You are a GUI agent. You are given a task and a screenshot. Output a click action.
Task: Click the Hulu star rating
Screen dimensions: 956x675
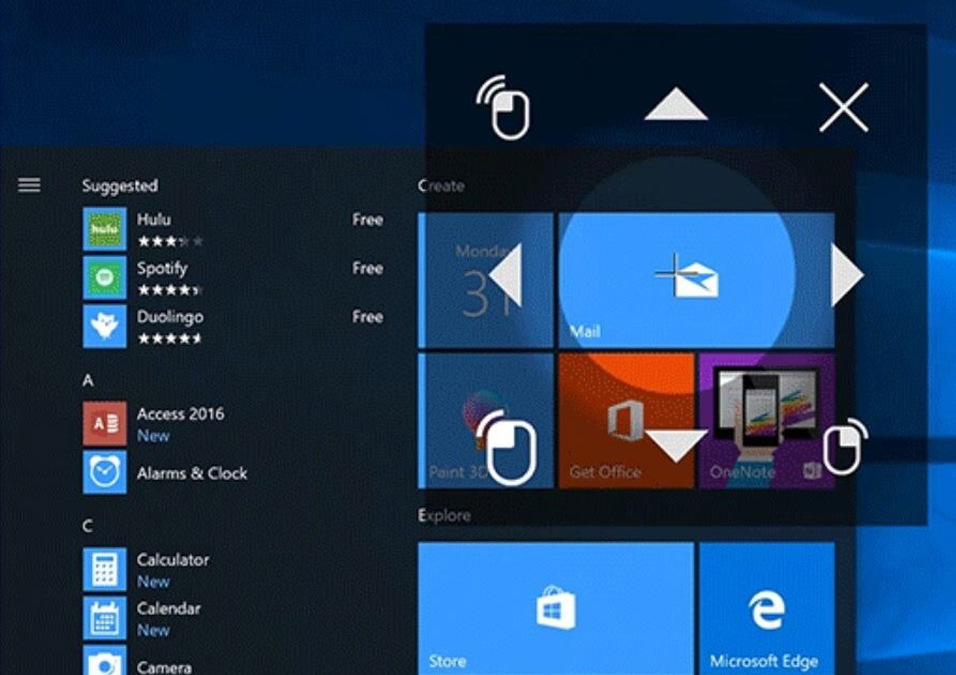(170, 241)
